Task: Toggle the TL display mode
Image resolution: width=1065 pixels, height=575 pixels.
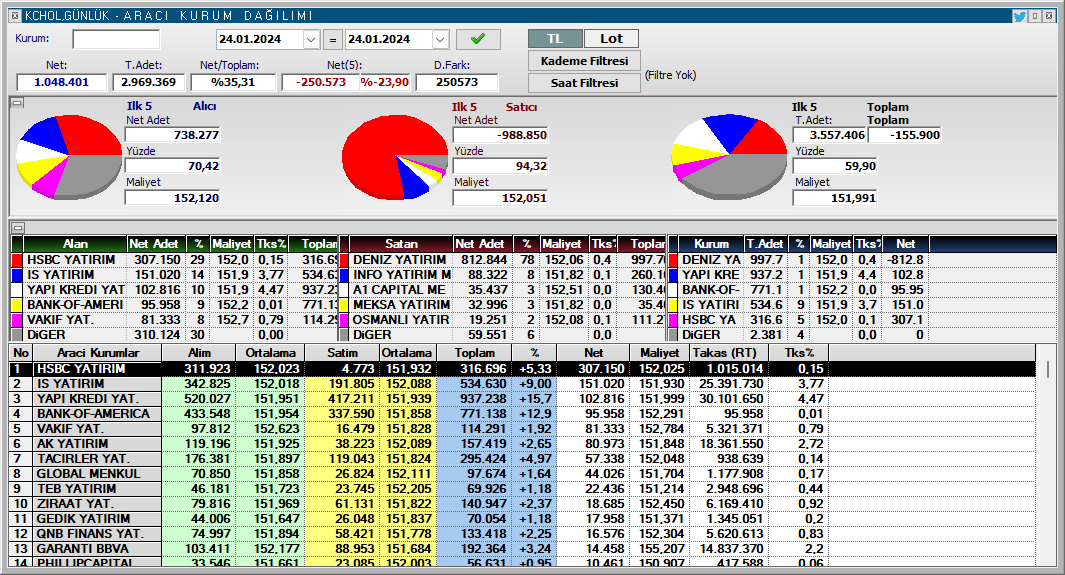Action: click(x=555, y=39)
